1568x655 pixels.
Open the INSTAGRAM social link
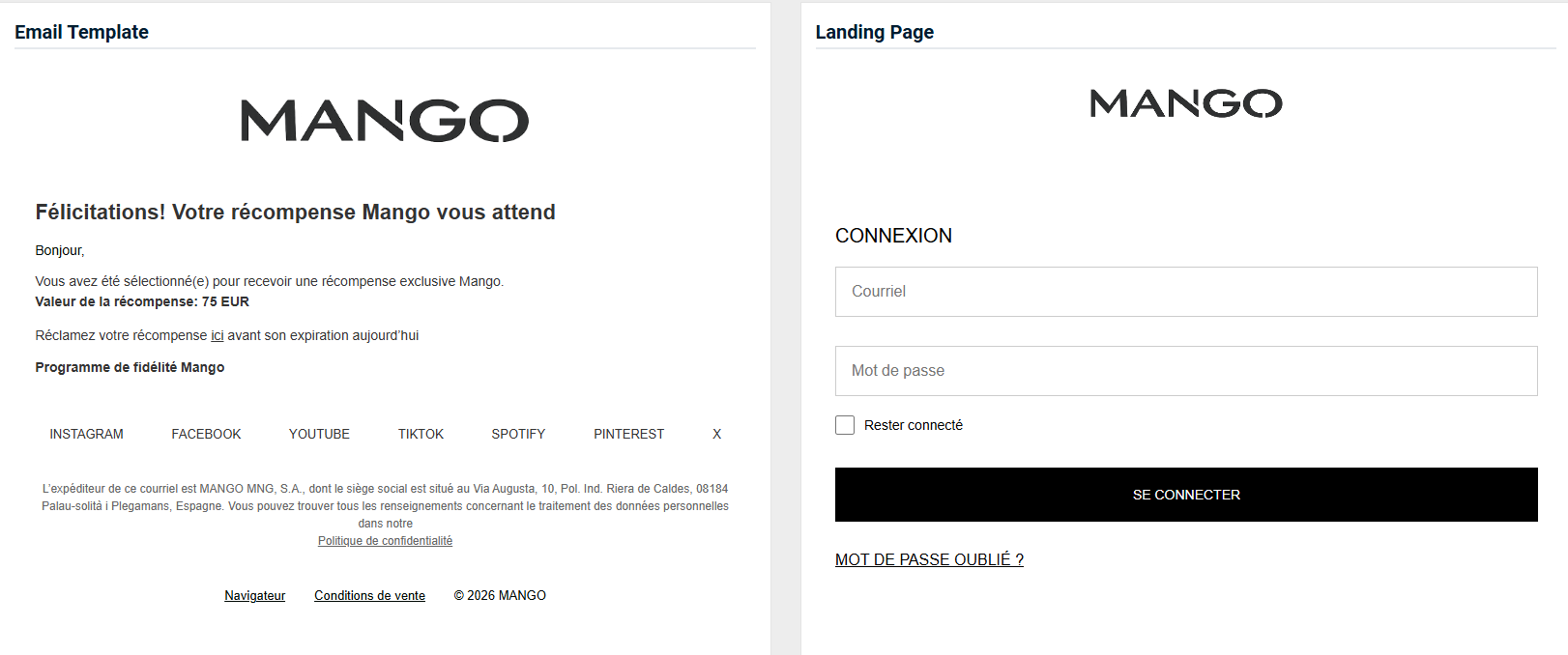click(87, 435)
